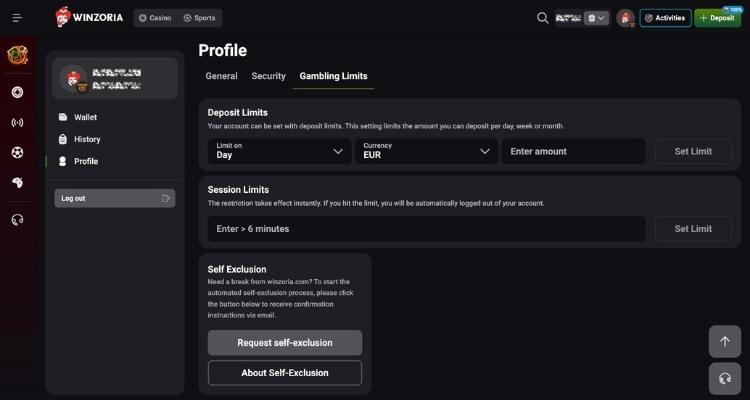
Task: Click the casino chip sidebar icon
Action: 17,92
